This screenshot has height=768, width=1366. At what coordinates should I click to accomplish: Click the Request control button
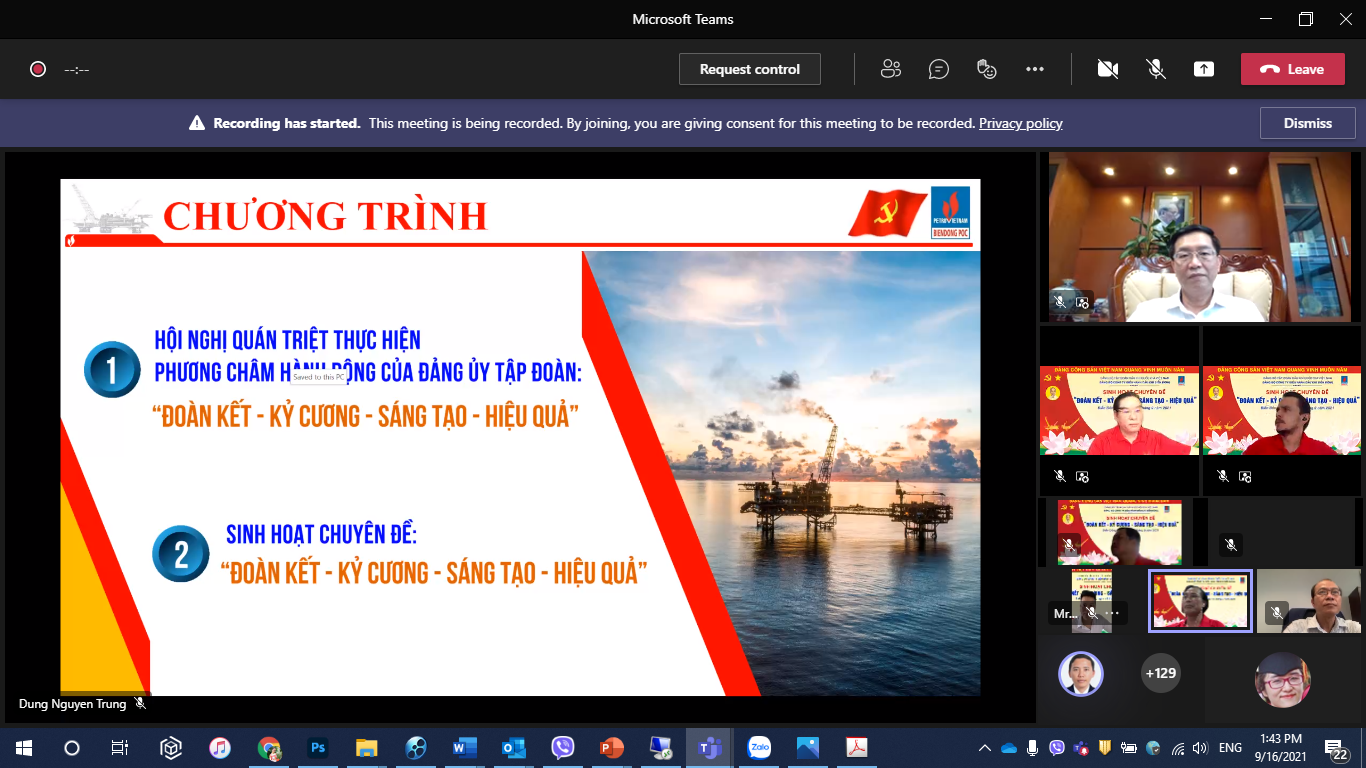[749, 69]
